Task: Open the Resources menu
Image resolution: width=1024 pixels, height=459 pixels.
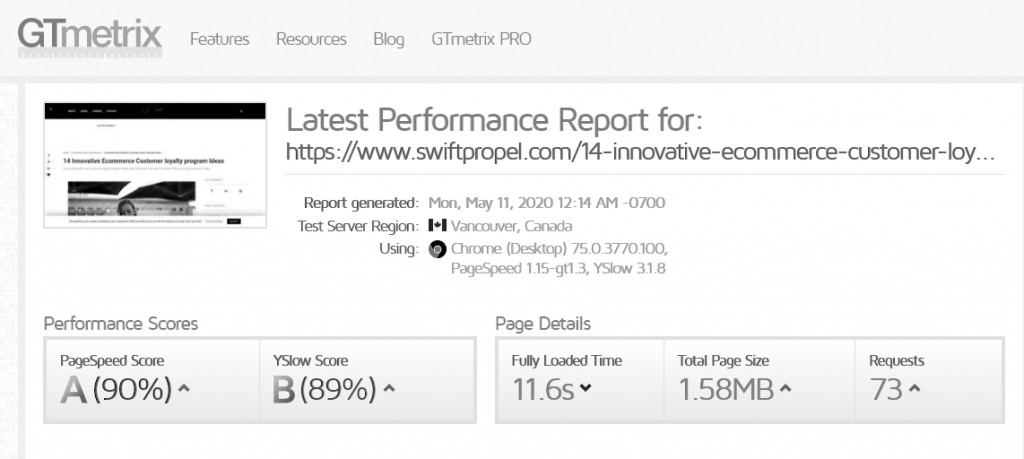Action: pos(311,39)
